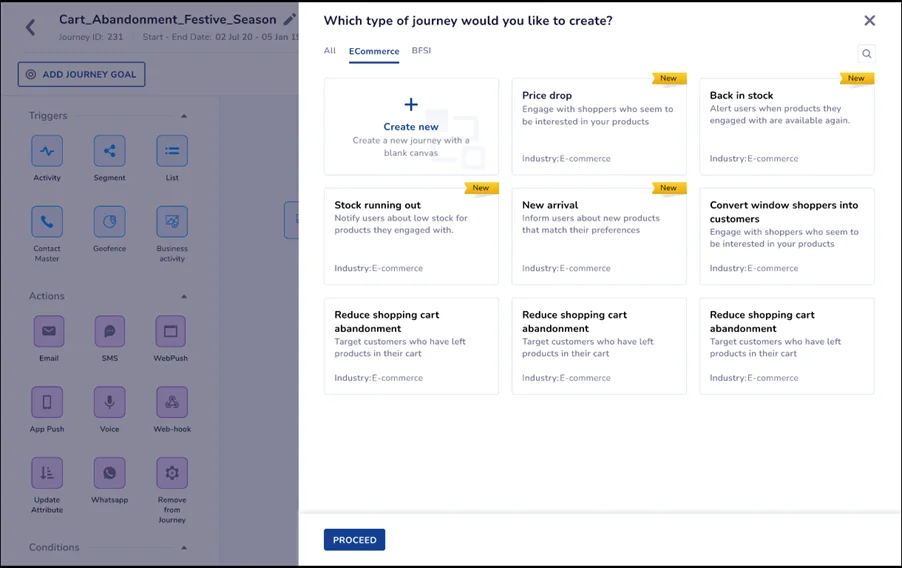
Task: Select the Whatsapp action icon
Action: pyautogui.click(x=109, y=473)
